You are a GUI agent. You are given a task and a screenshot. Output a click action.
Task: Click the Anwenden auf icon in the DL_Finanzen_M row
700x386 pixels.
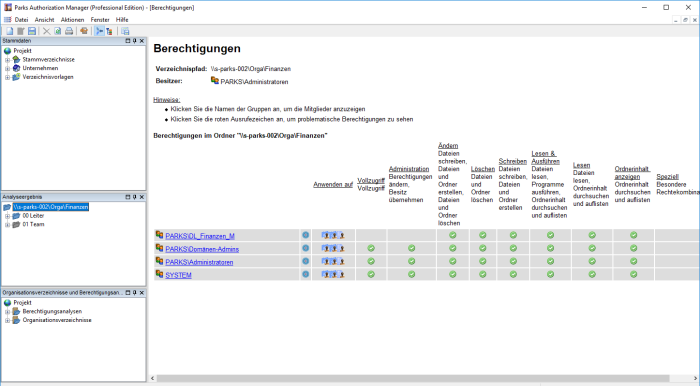tap(333, 235)
